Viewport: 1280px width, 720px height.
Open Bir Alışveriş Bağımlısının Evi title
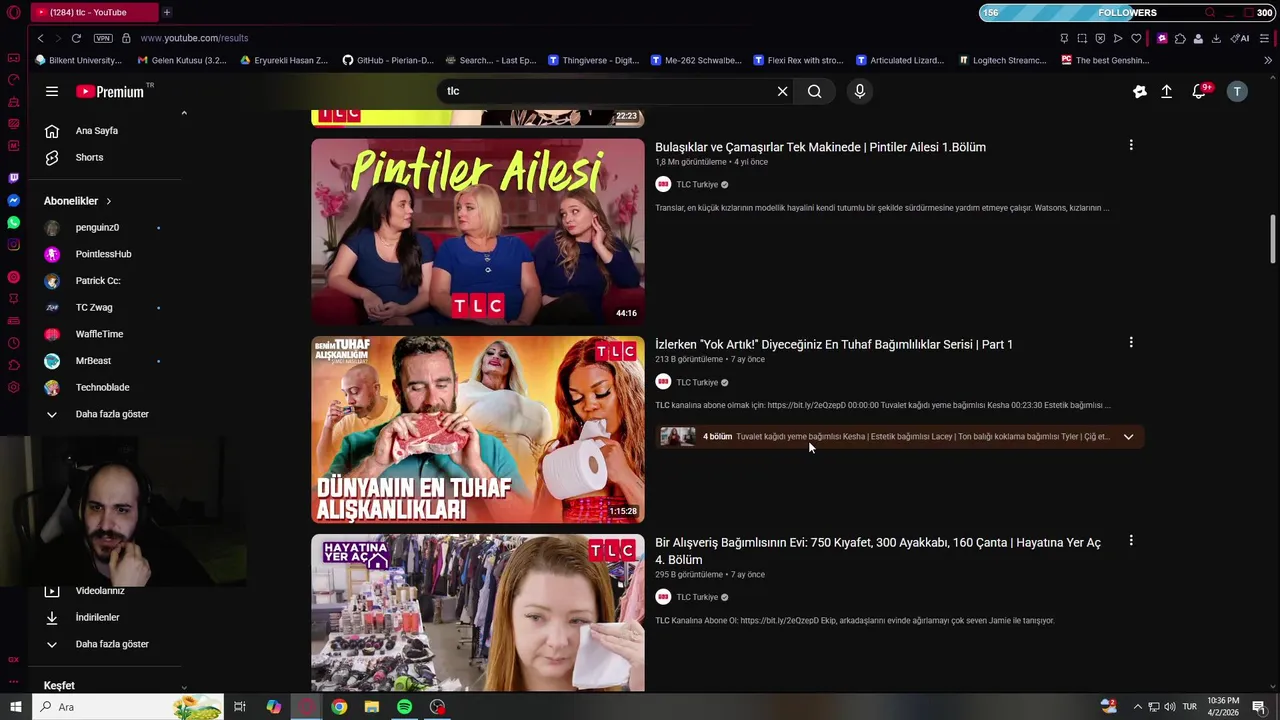coord(878,551)
